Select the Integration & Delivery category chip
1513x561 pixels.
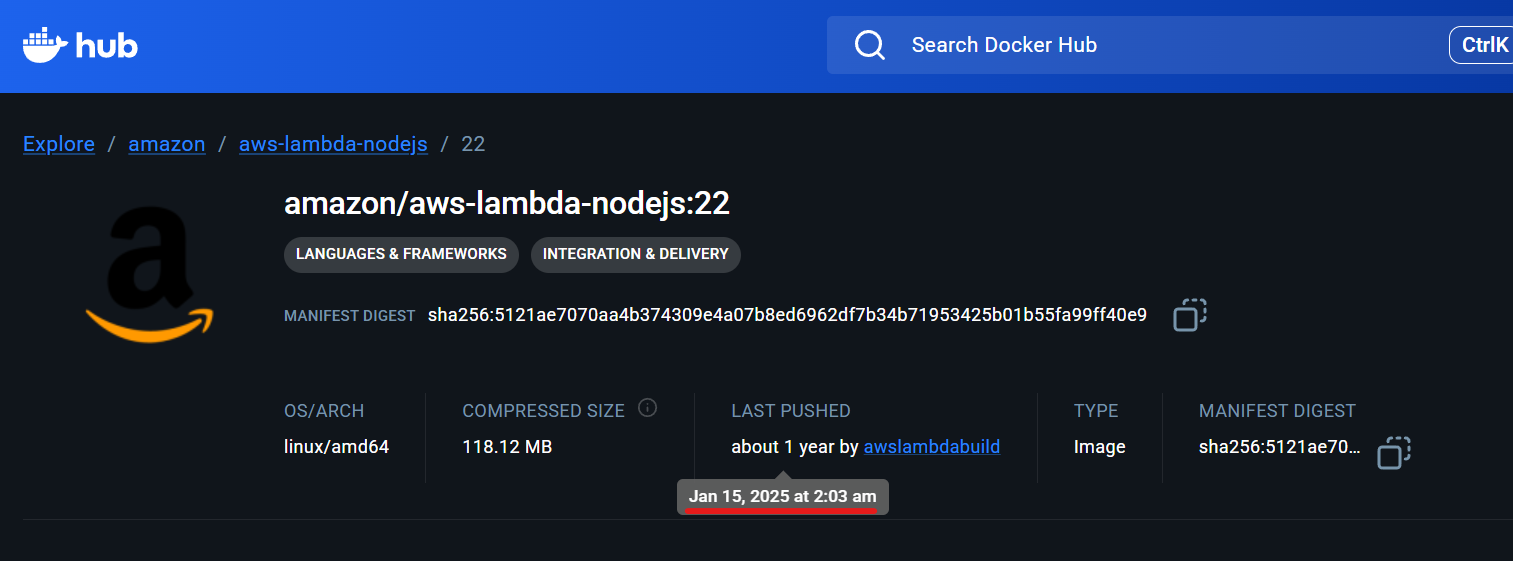click(x=635, y=254)
